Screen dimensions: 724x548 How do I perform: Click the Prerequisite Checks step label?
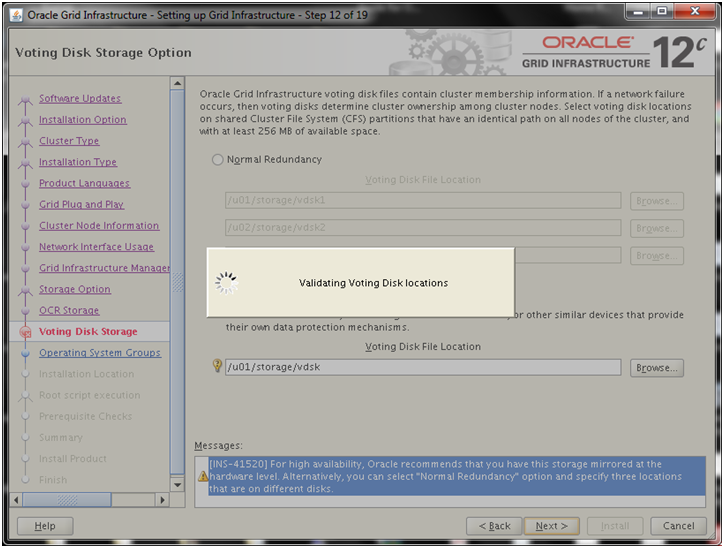85,416
